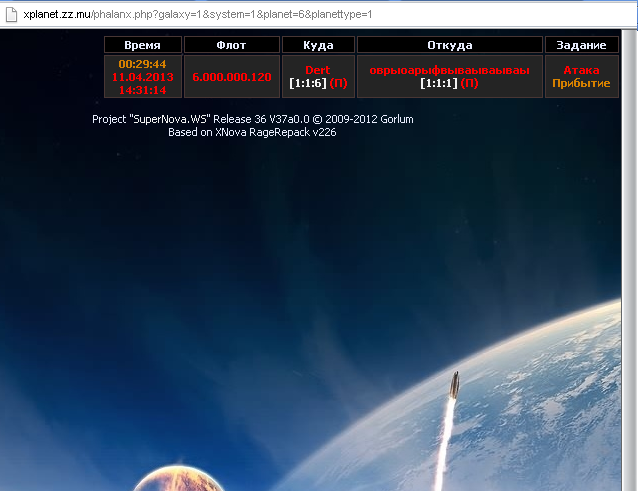Click the "Куда" column header
Viewport: 638px width, 491px height.
318,45
